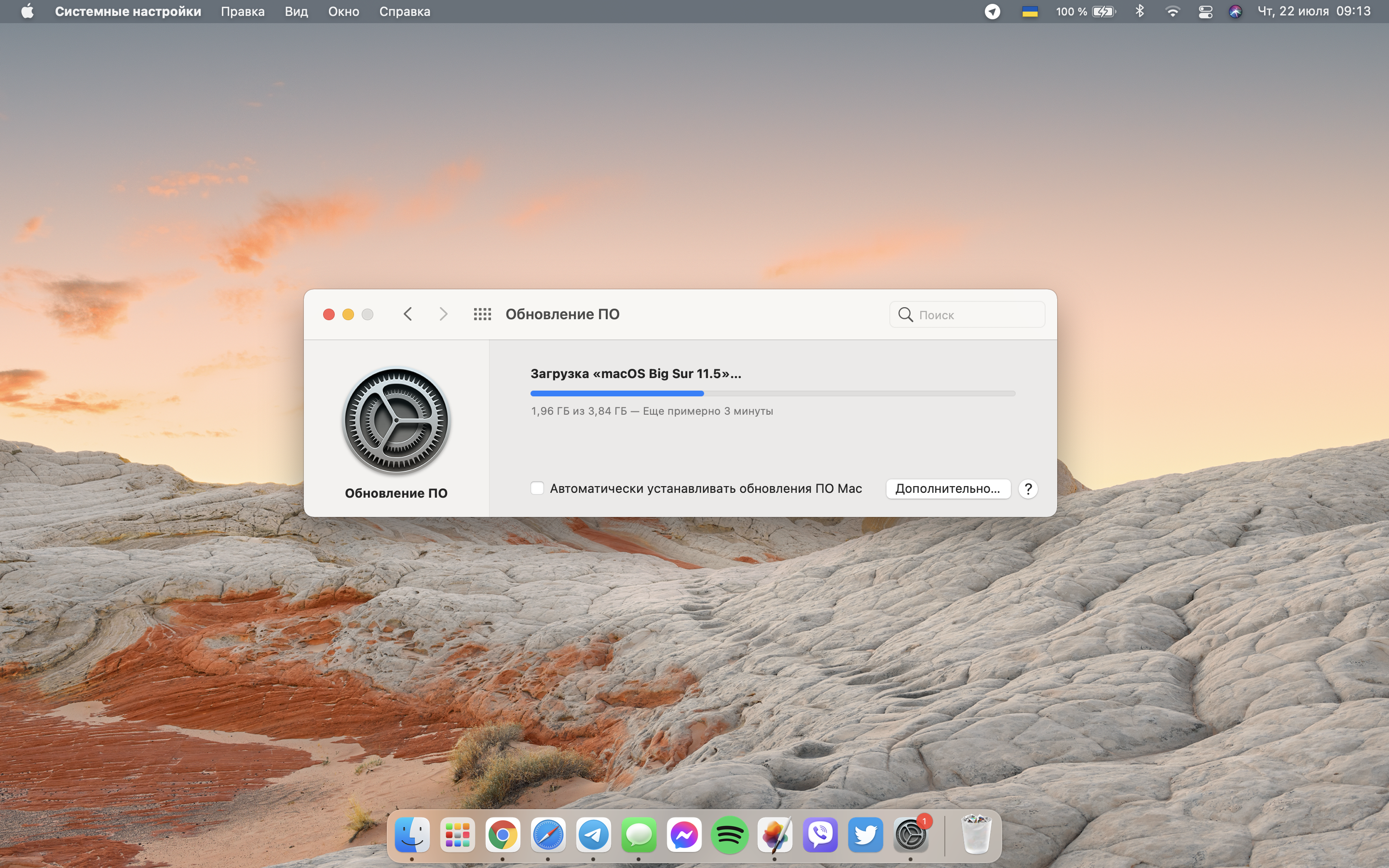
Task: Enable automatic Mac software updates checkbox
Action: [537, 488]
